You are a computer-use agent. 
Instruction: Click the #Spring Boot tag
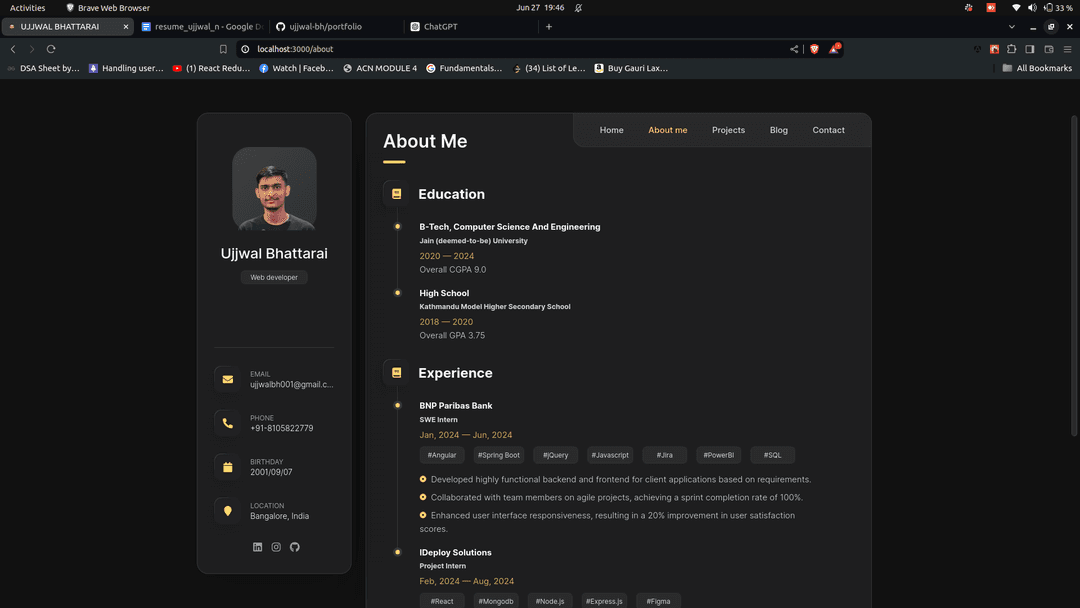(499, 455)
